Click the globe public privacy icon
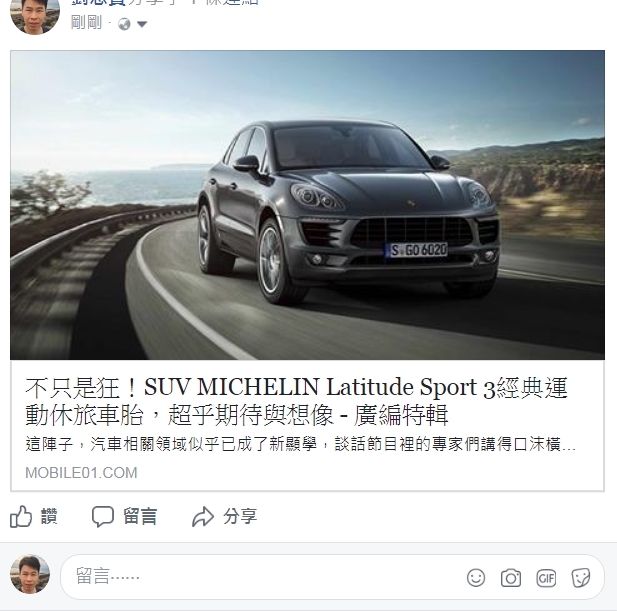 pyautogui.click(x=124, y=24)
